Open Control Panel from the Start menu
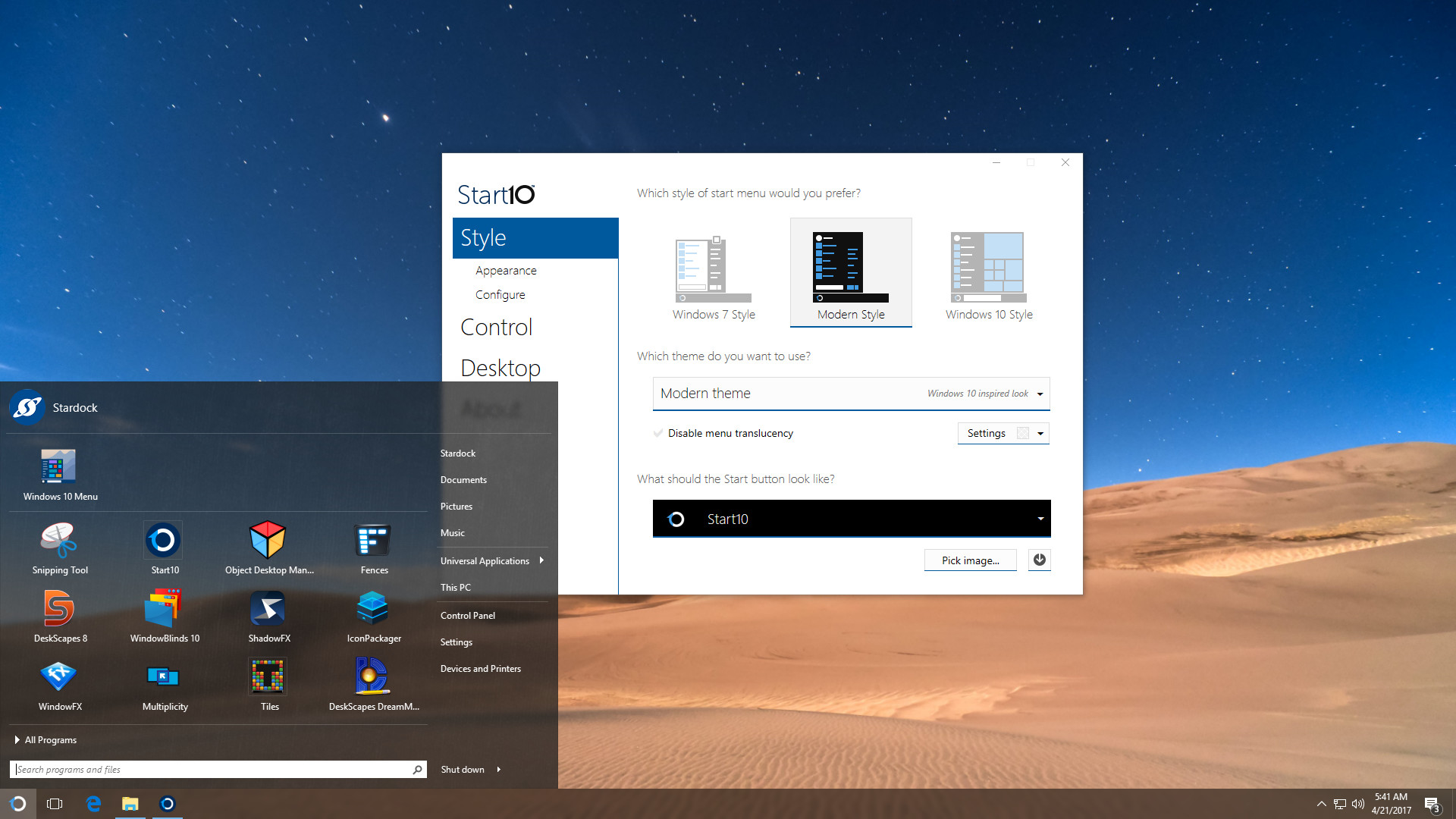 (x=467, y=615)
